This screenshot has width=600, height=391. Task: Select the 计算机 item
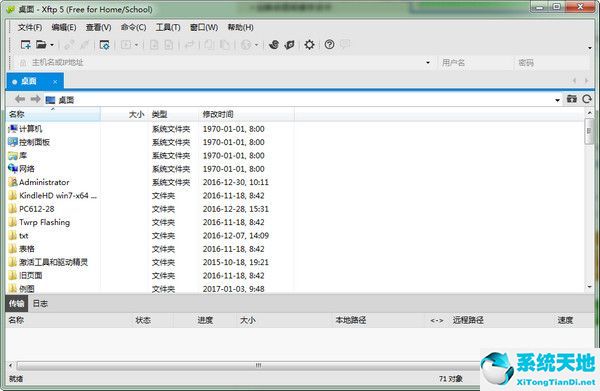25,129
